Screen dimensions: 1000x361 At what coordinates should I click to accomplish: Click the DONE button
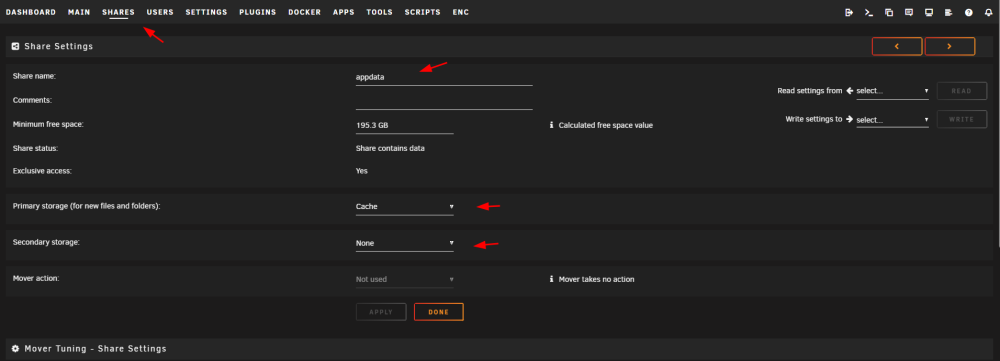tap(439, 312)
